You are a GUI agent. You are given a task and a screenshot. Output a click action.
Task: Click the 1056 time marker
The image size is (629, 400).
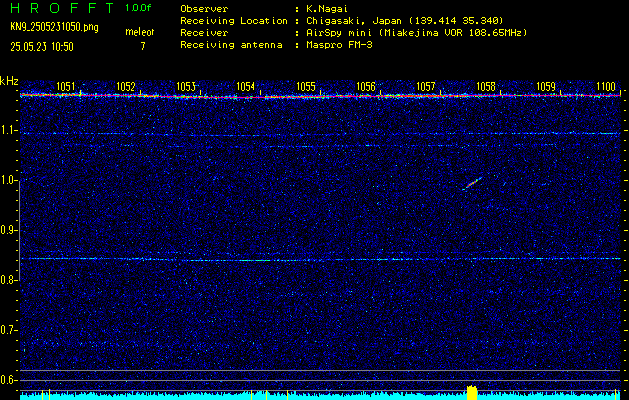[x=366, y=86]
